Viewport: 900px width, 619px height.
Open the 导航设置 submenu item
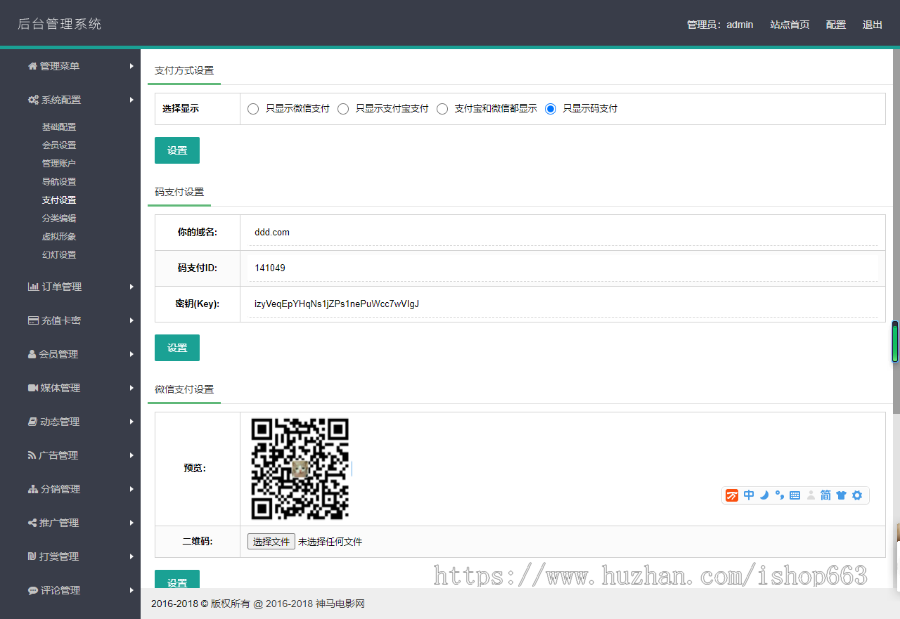click(59, 182)
